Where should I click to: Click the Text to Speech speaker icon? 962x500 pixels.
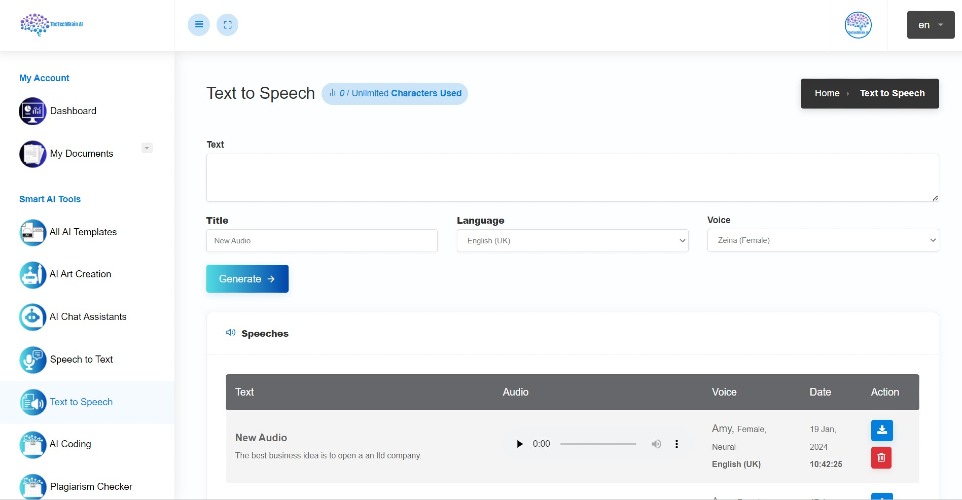tap(33, 402)
